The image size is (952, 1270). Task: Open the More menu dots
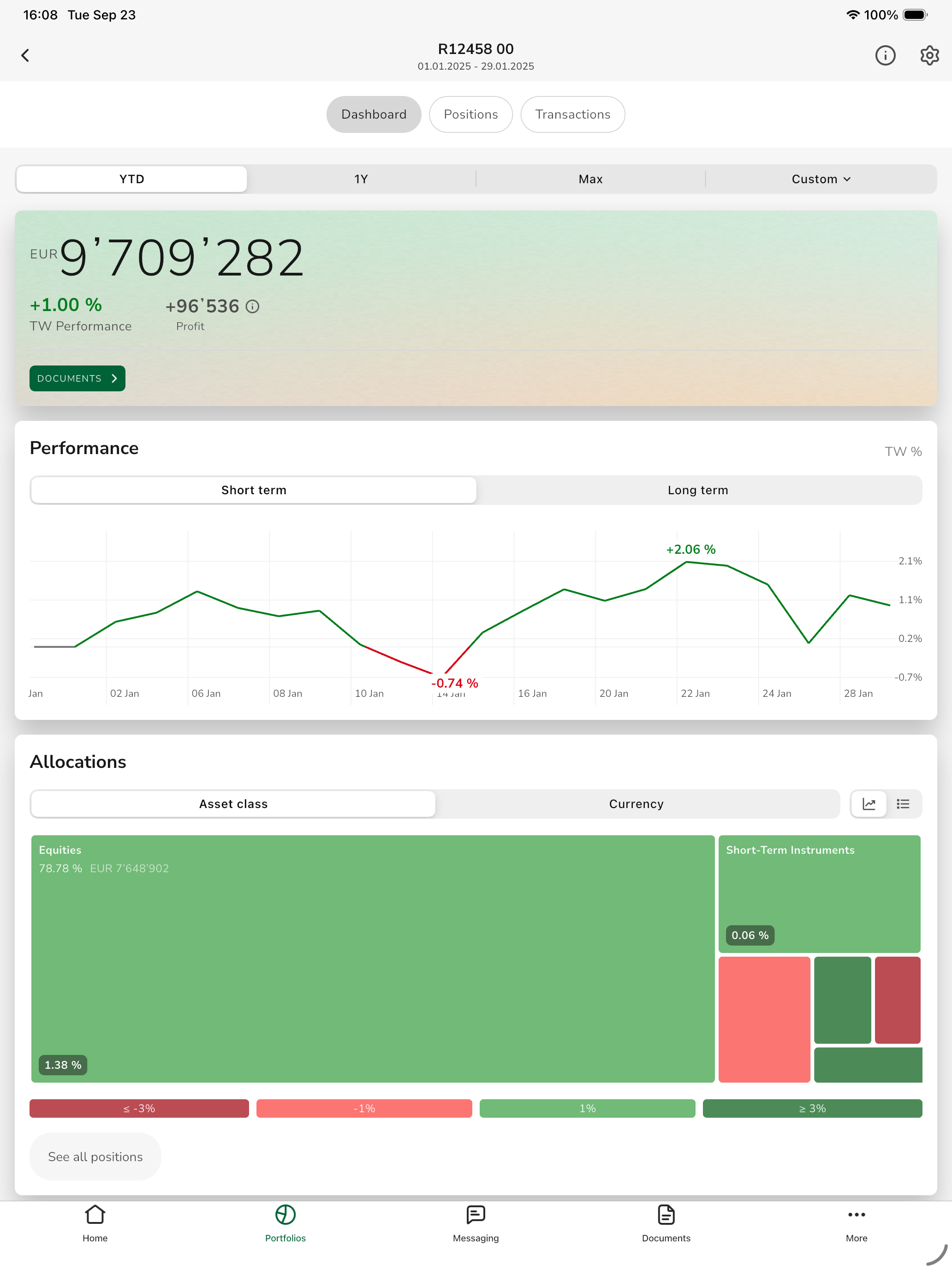point(856,1215)
